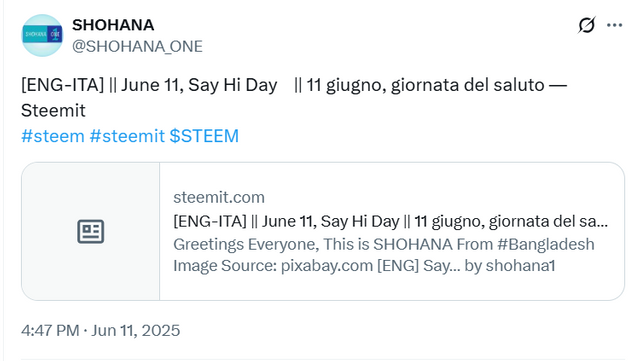Visit the @SHOHANA_ONE handle link

click(137, 47)
